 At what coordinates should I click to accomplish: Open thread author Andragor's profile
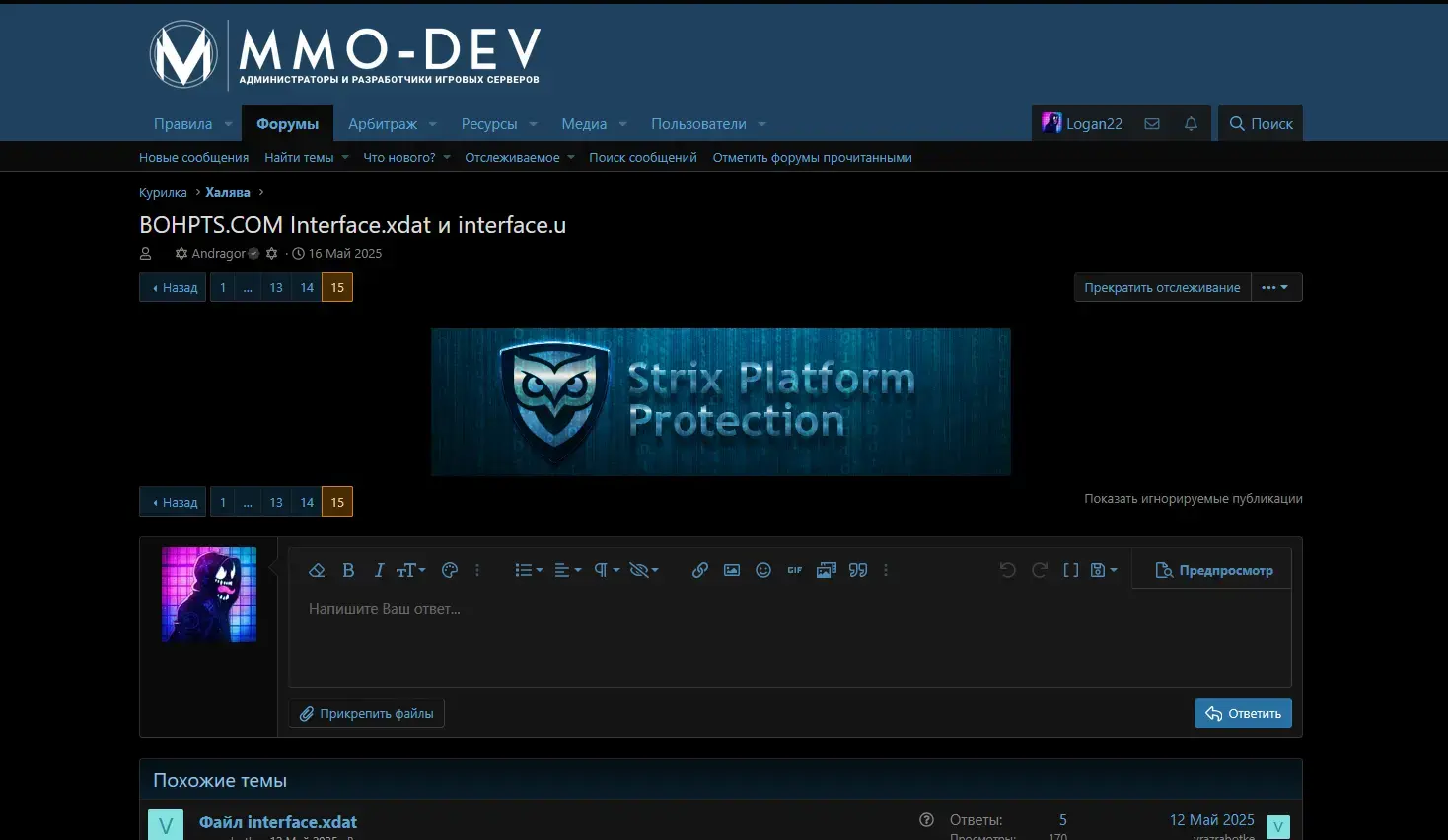tap(219, 254)
